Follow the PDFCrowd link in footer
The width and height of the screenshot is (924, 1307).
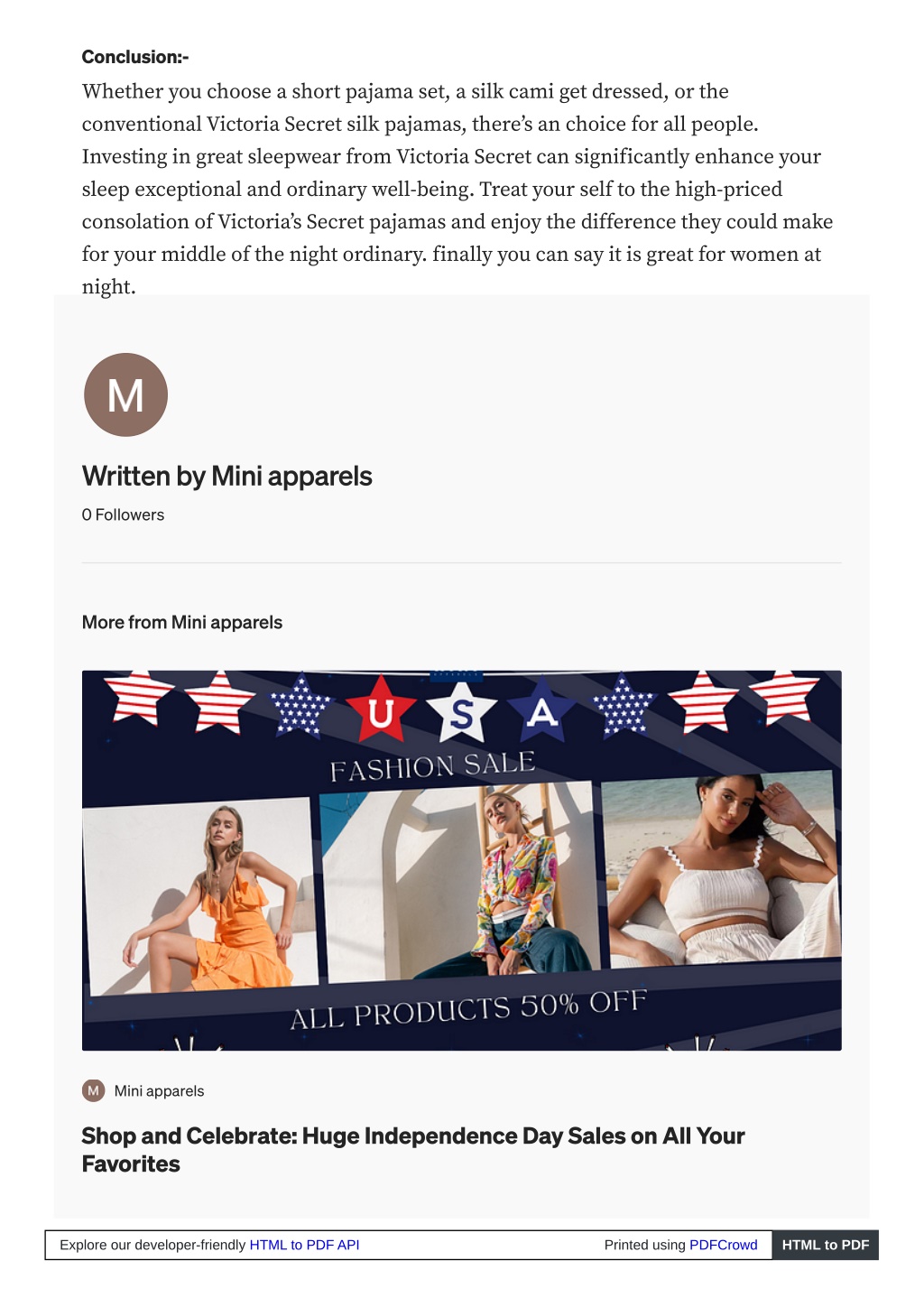click(723, 1245)
